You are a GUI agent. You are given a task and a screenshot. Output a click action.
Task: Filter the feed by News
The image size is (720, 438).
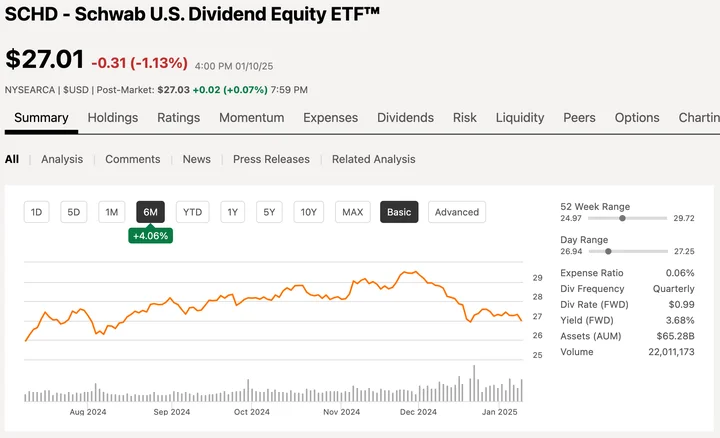(196, 159)
